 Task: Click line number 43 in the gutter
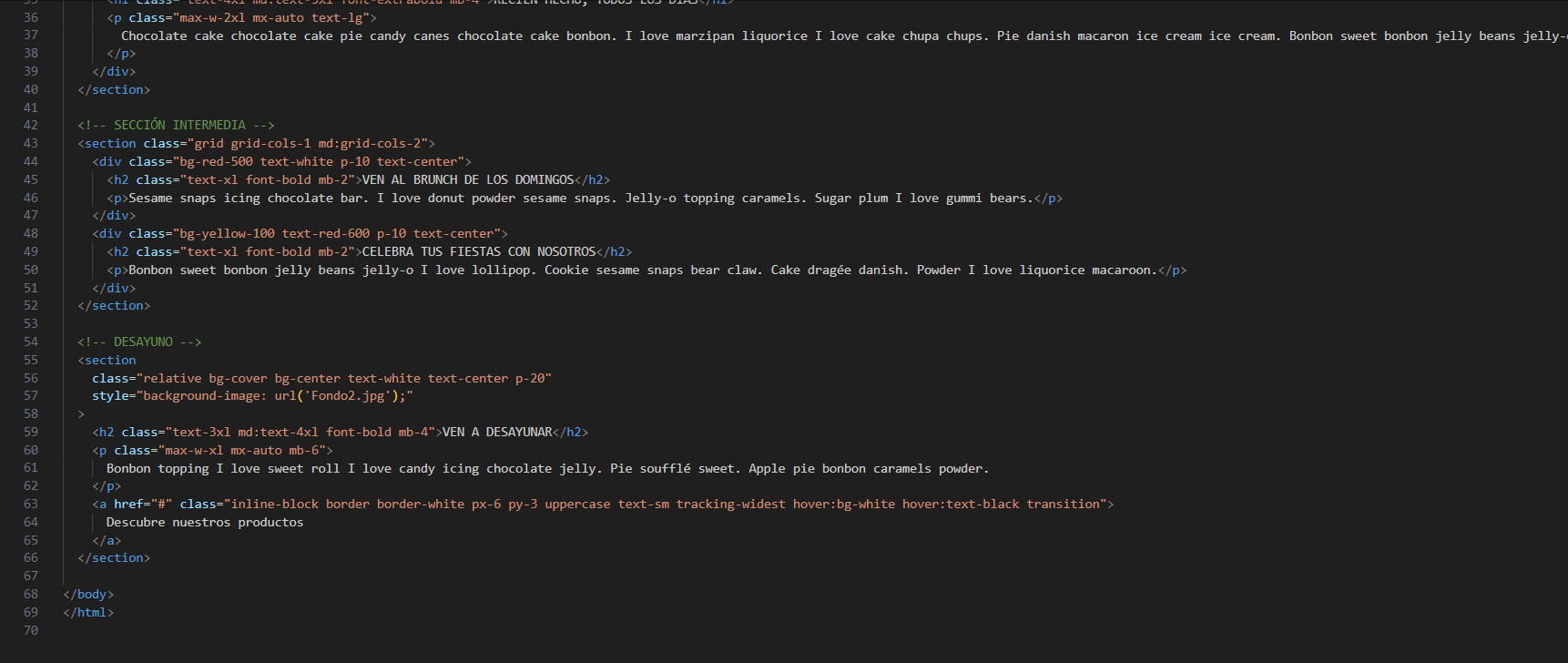click(31, 143)
